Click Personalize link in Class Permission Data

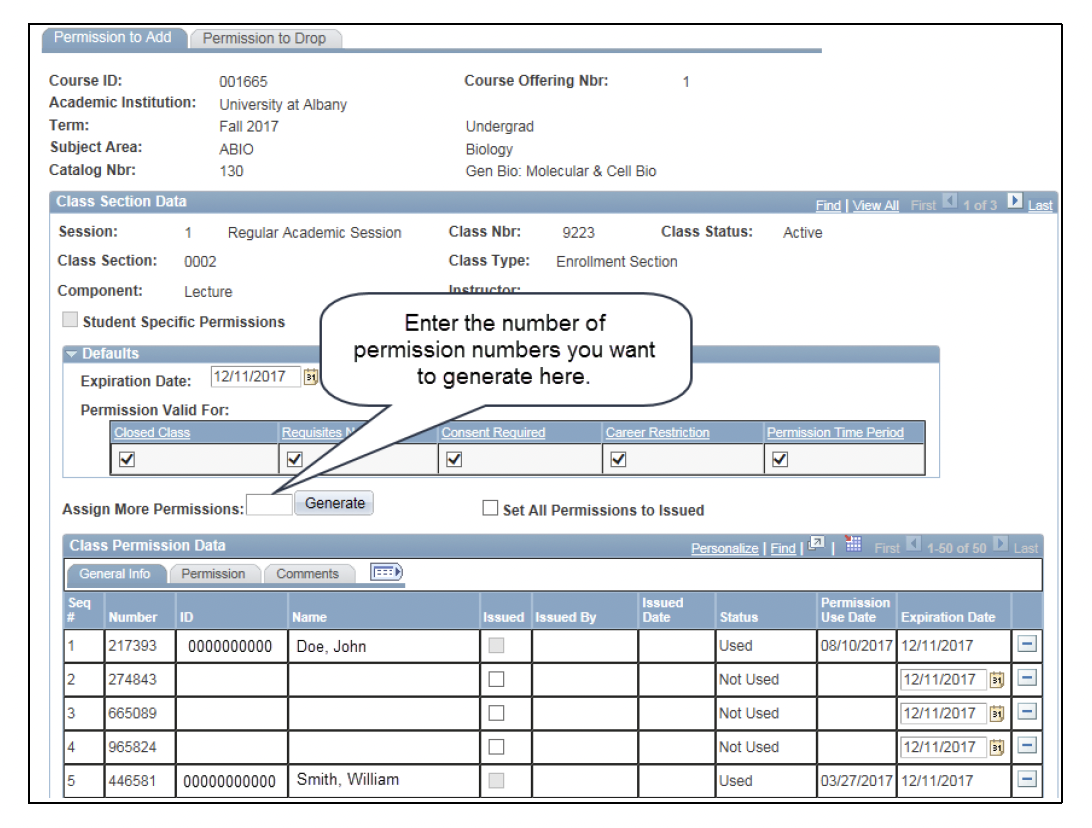[724, 548]
